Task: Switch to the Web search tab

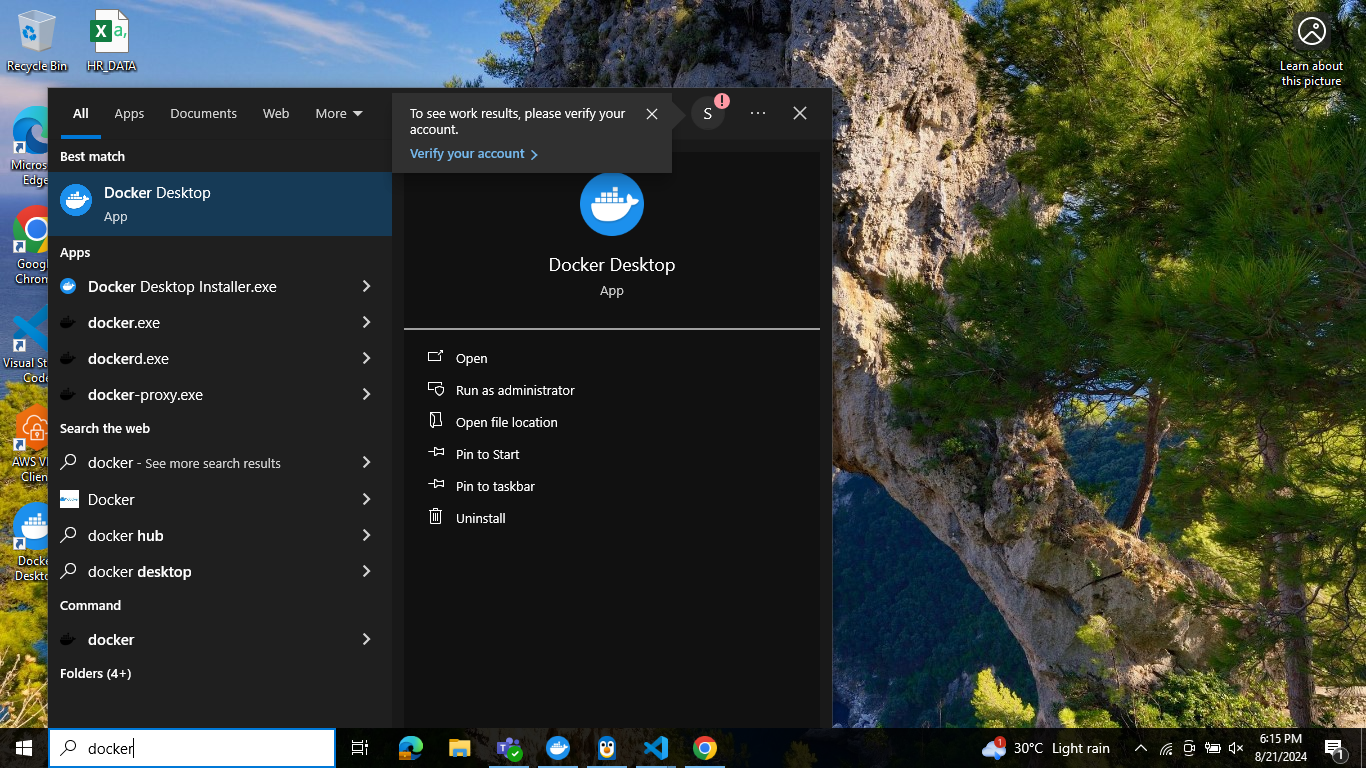Action: [x=276, y=113]
